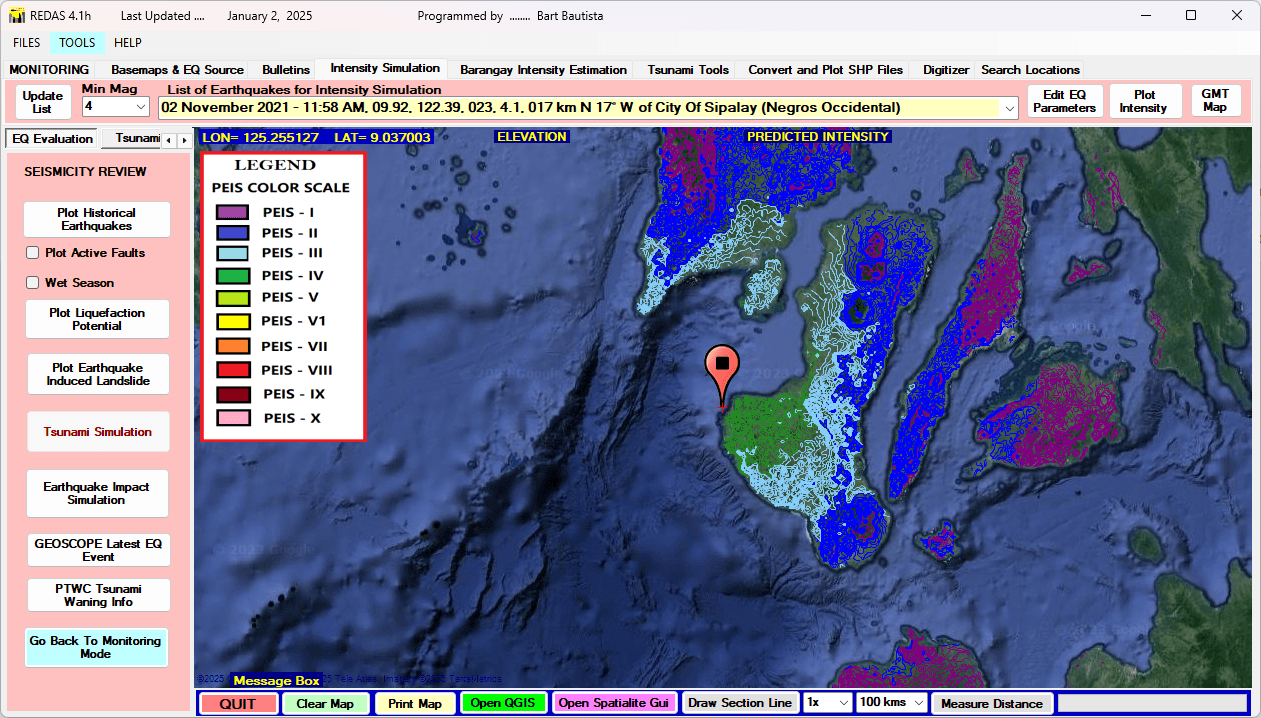Start the Tsunami Simulation from side panel
The height and width of the screenshot is (718, 1261).
[x=97, y=432]
